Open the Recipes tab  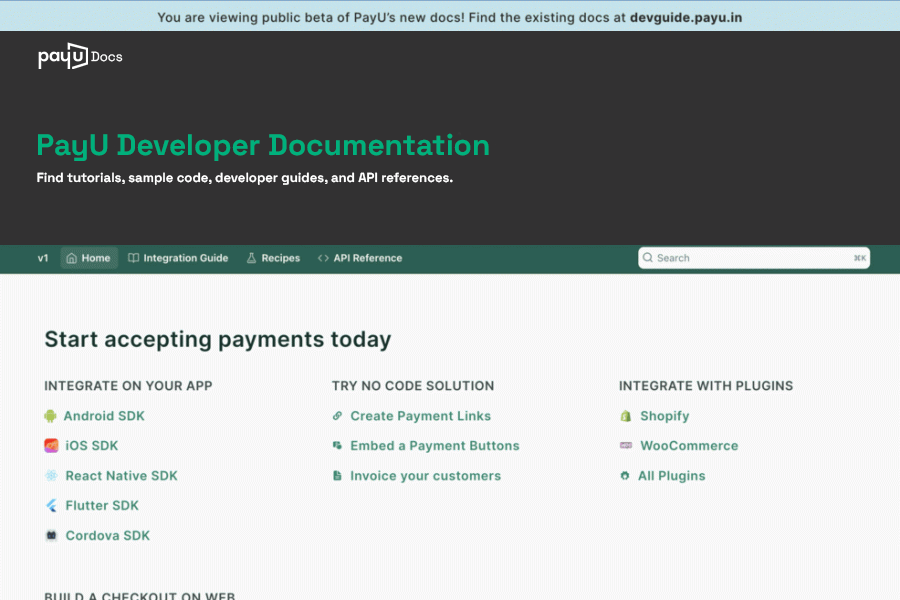pyautogui.click(x=273, y=258)
